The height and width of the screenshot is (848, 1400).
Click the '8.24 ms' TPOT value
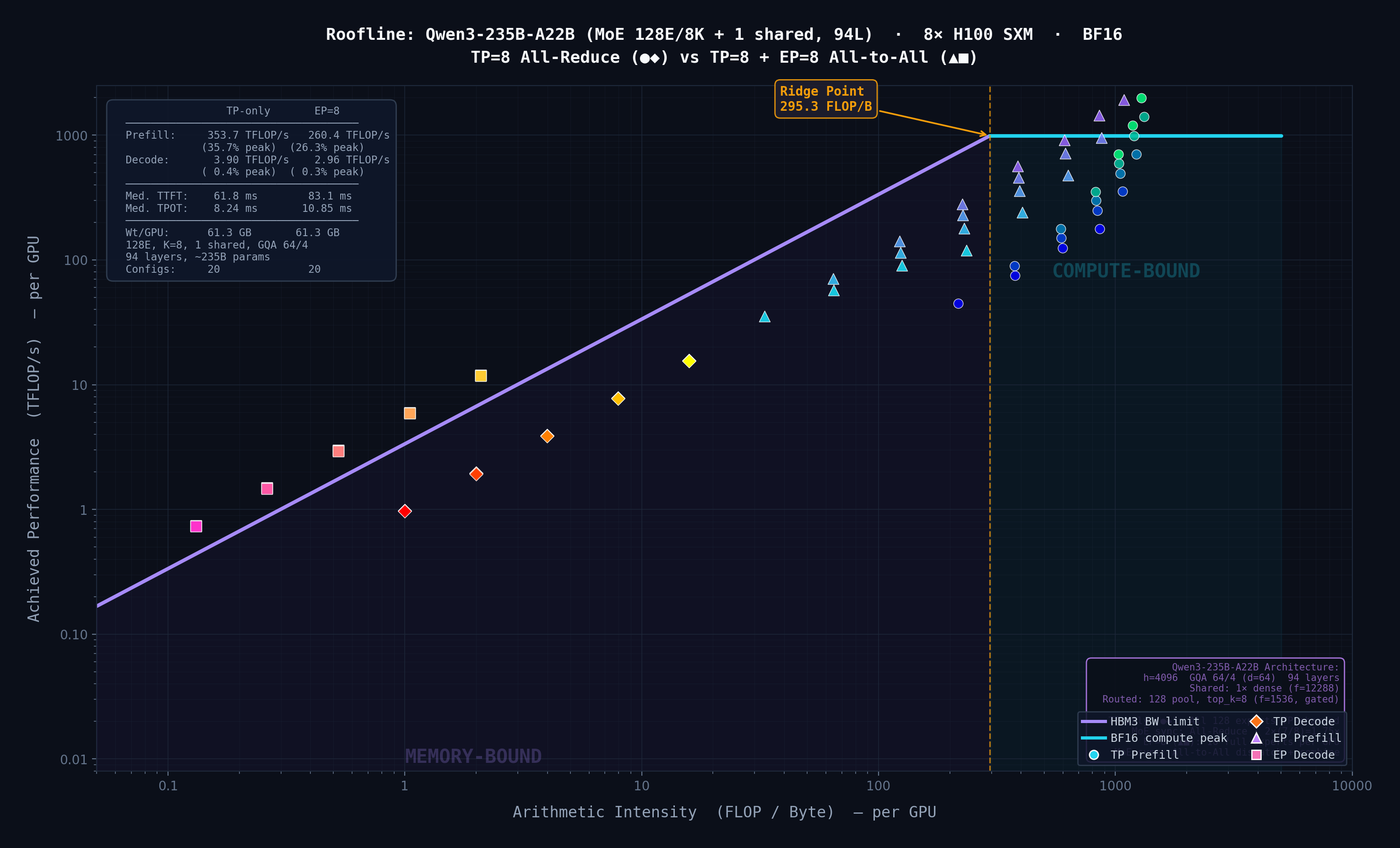tap(235, 208)
